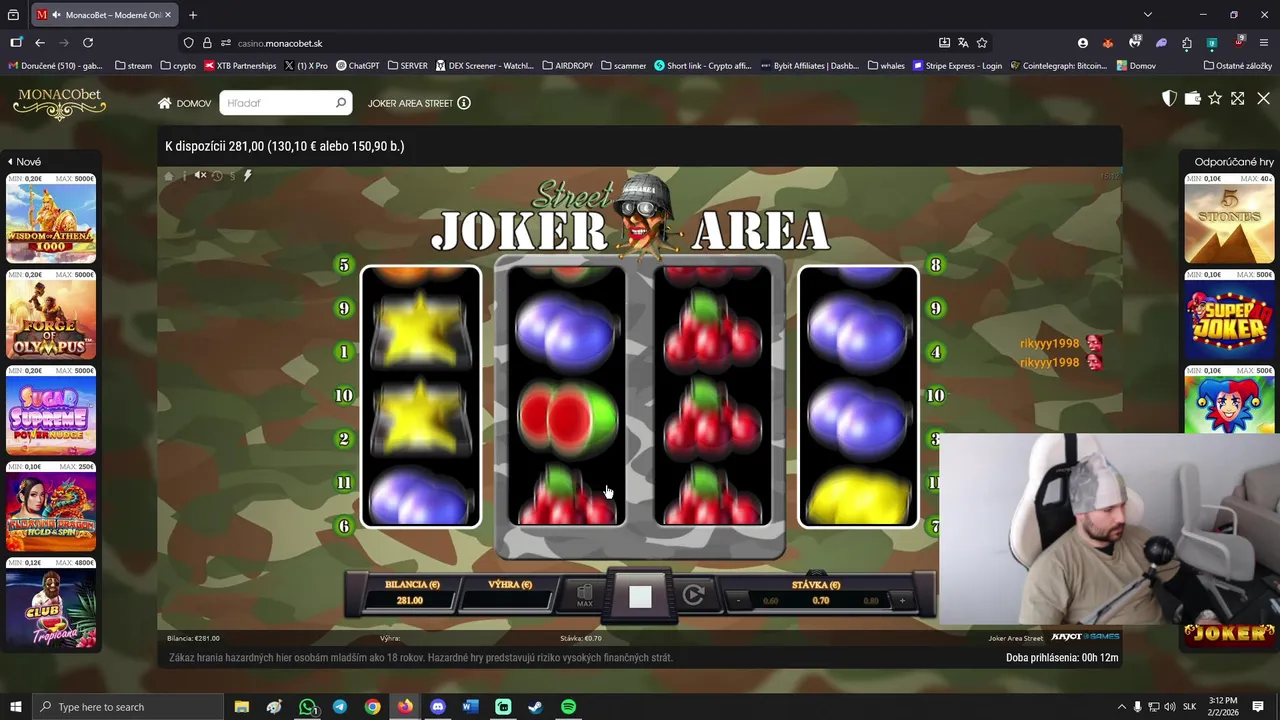Select the MonacoBet browser tab

click(x=105, y=15)
